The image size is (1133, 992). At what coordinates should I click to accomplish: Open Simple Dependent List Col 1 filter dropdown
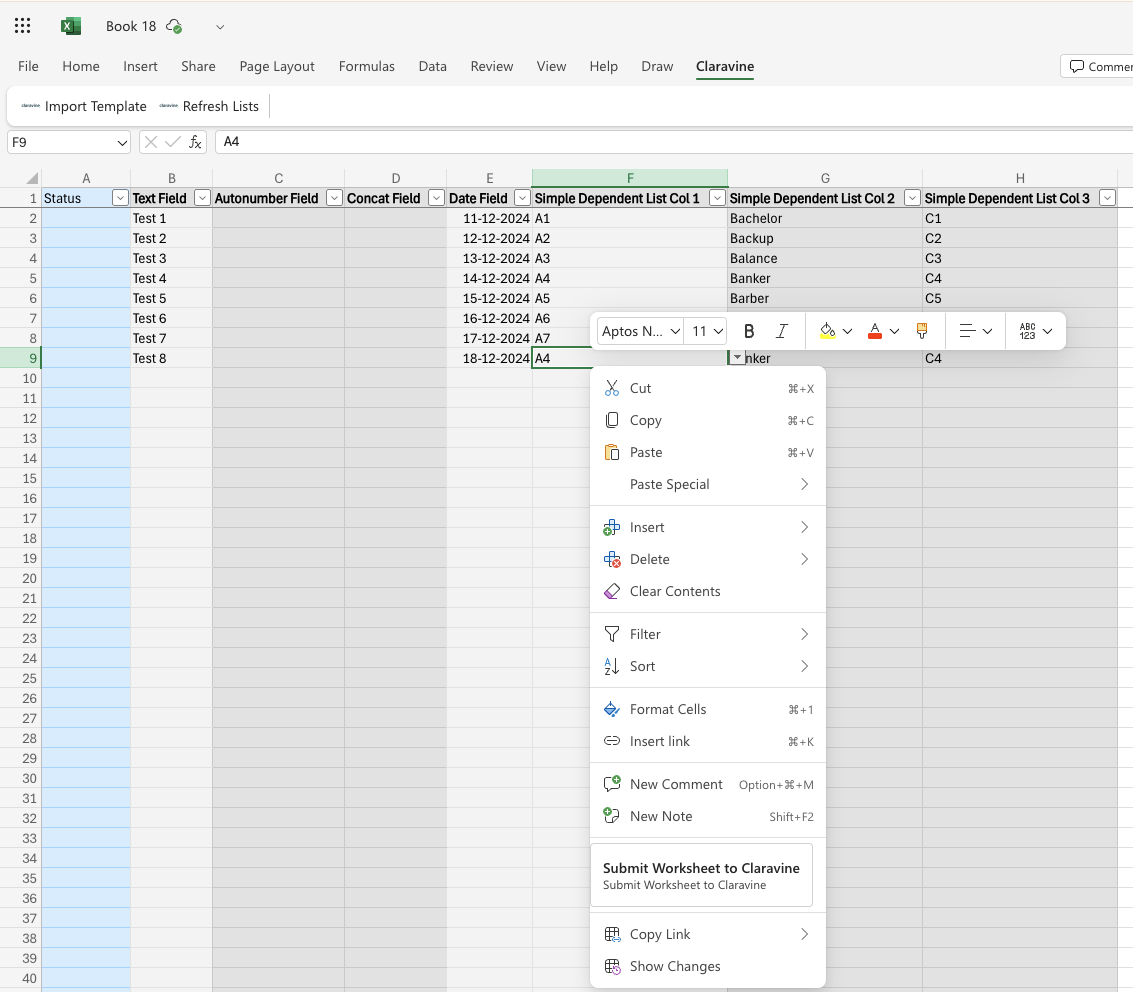[x=717, y=198]
